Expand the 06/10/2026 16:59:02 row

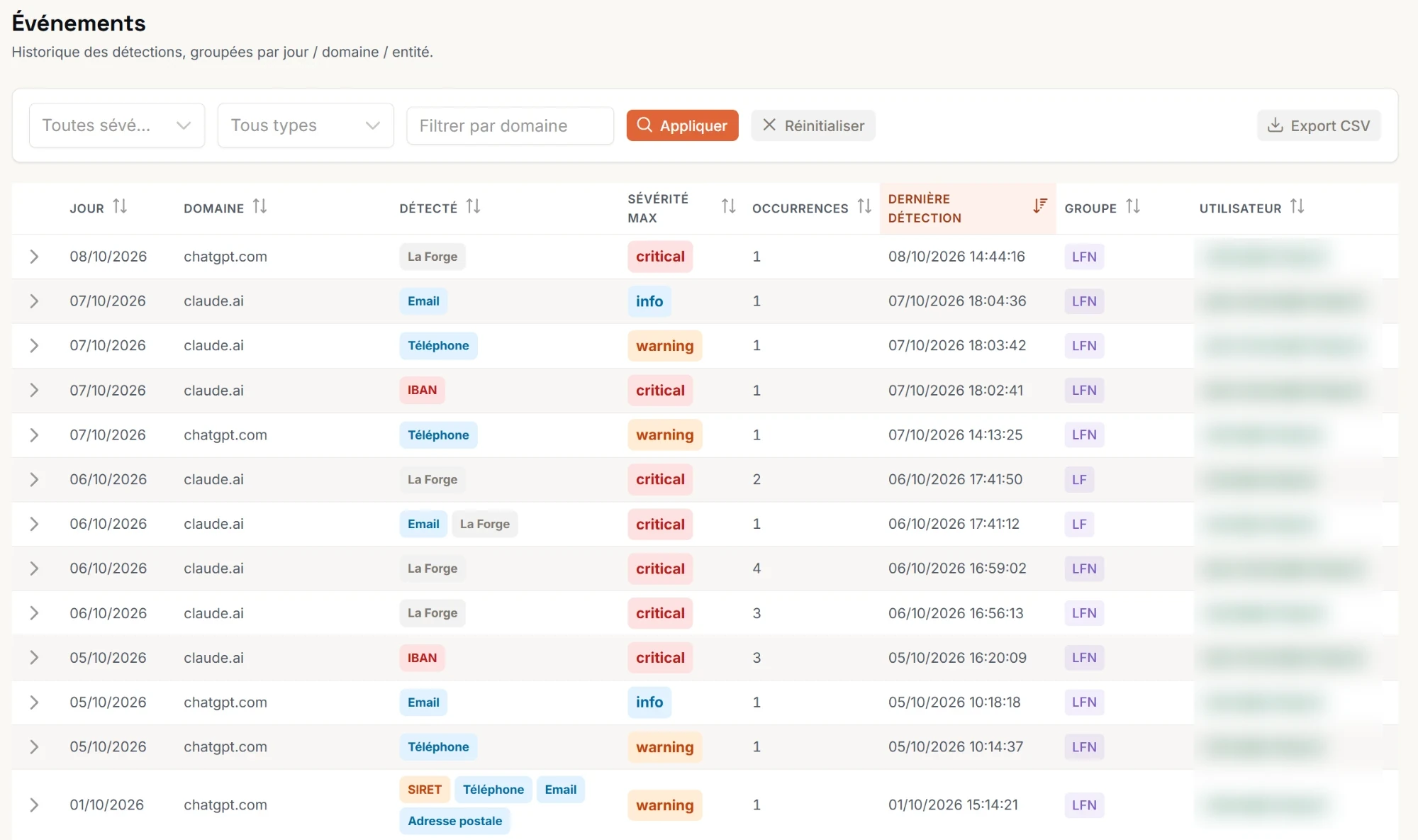click(34, 569)
